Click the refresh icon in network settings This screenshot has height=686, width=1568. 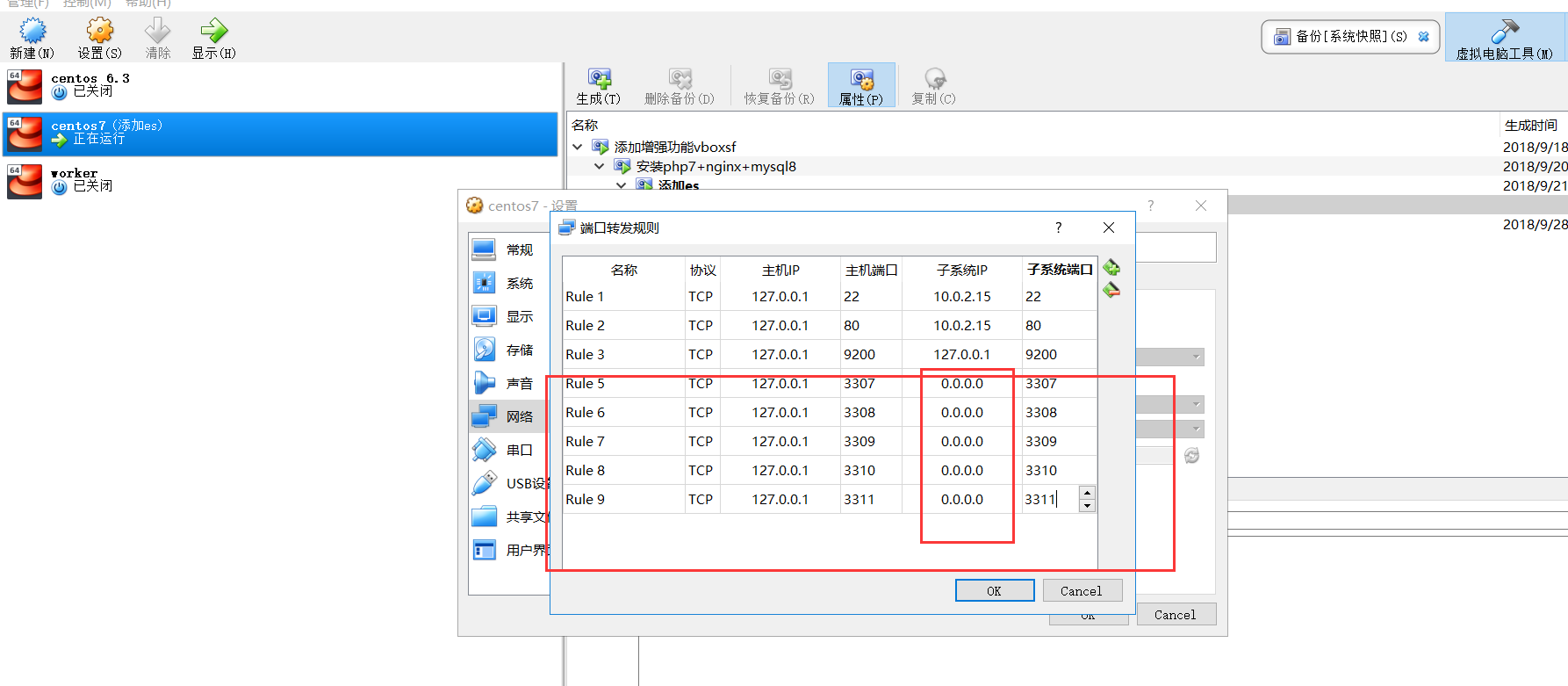click(1191, 456)
